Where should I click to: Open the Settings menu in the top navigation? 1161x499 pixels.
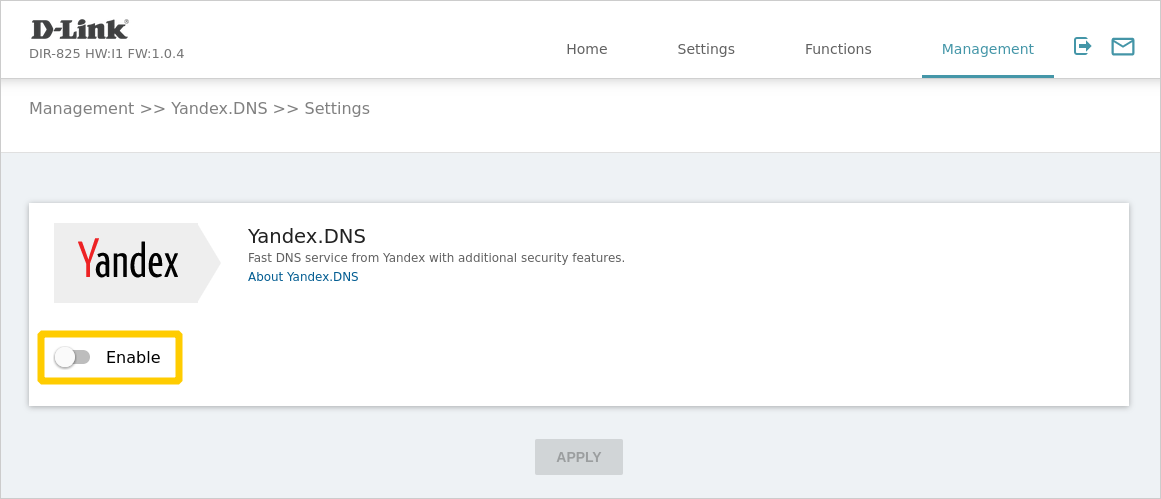coord(705,49)
